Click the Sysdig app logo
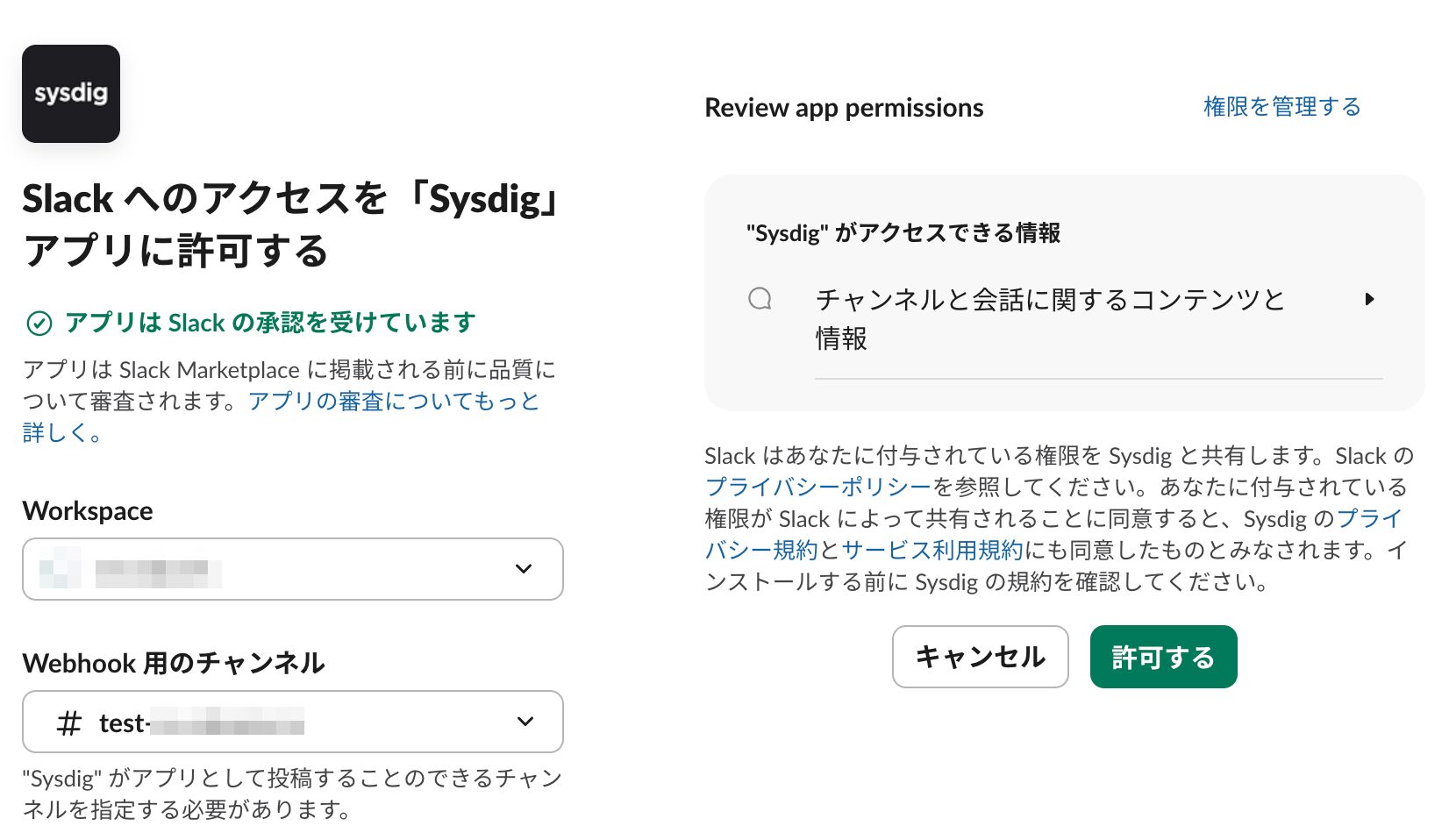This screenshot has width=1449, height=840. point(71,94)
